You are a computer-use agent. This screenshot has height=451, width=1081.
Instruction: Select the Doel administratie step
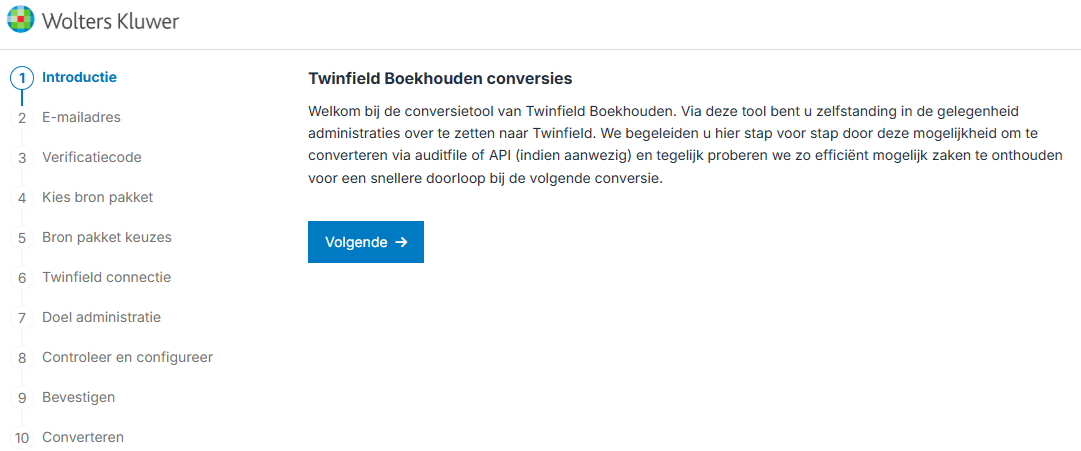pyautogui.click(x=101, y=317)
